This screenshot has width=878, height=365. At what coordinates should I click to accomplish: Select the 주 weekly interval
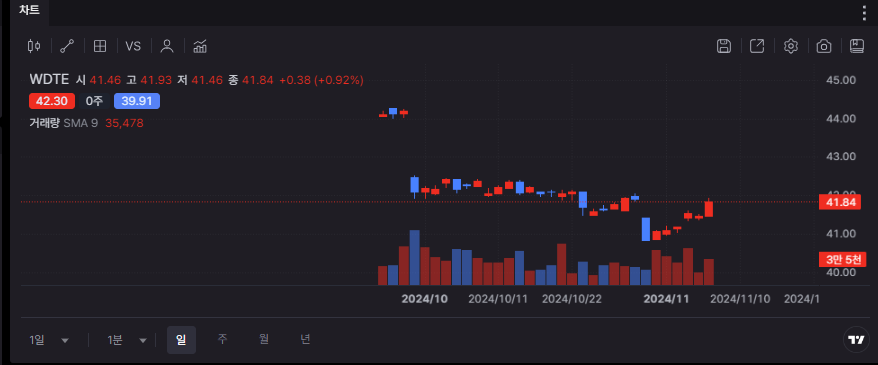pos(222,339)
